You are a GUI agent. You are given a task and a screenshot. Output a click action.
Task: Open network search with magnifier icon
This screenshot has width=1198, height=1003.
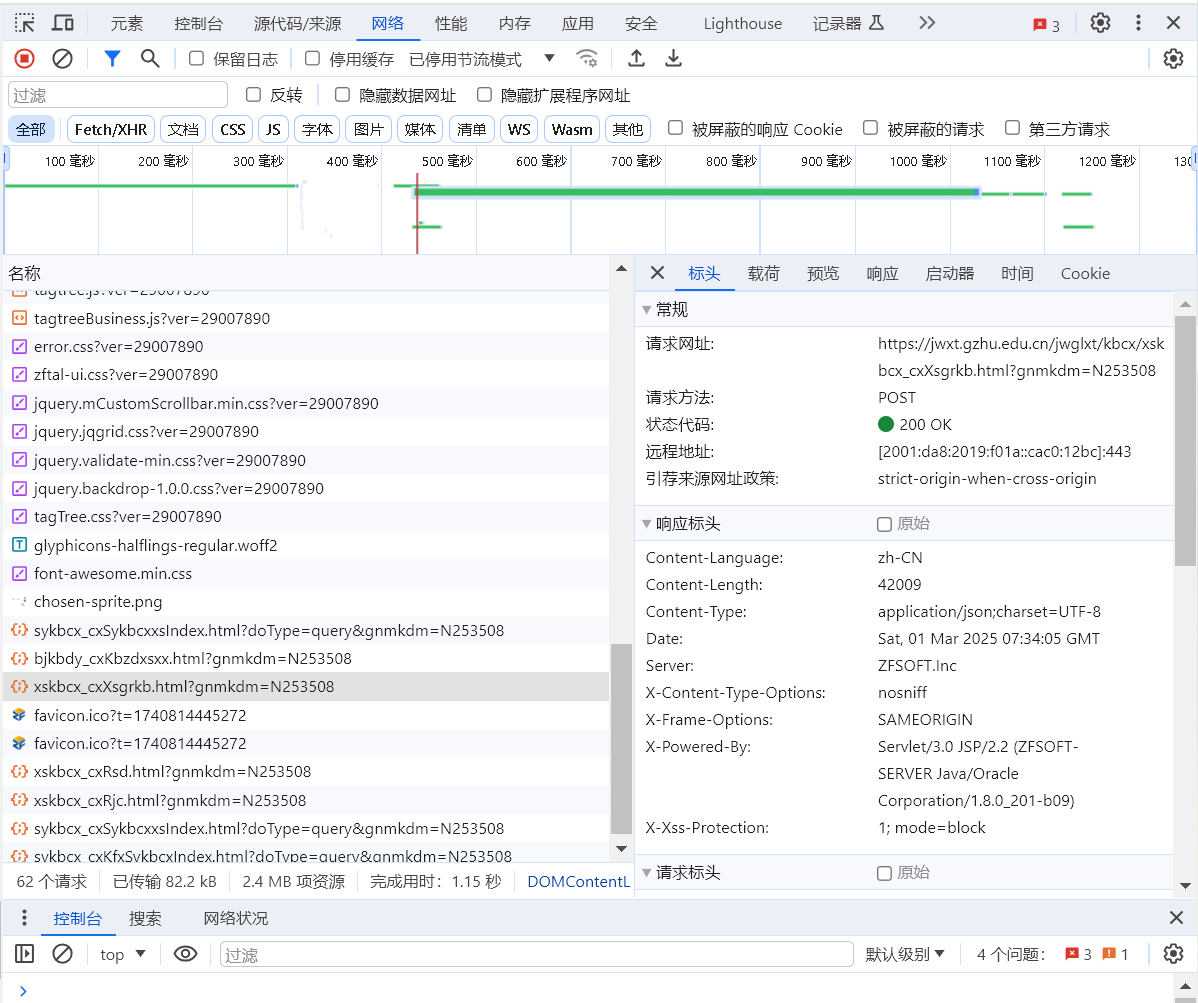[150, 59]
